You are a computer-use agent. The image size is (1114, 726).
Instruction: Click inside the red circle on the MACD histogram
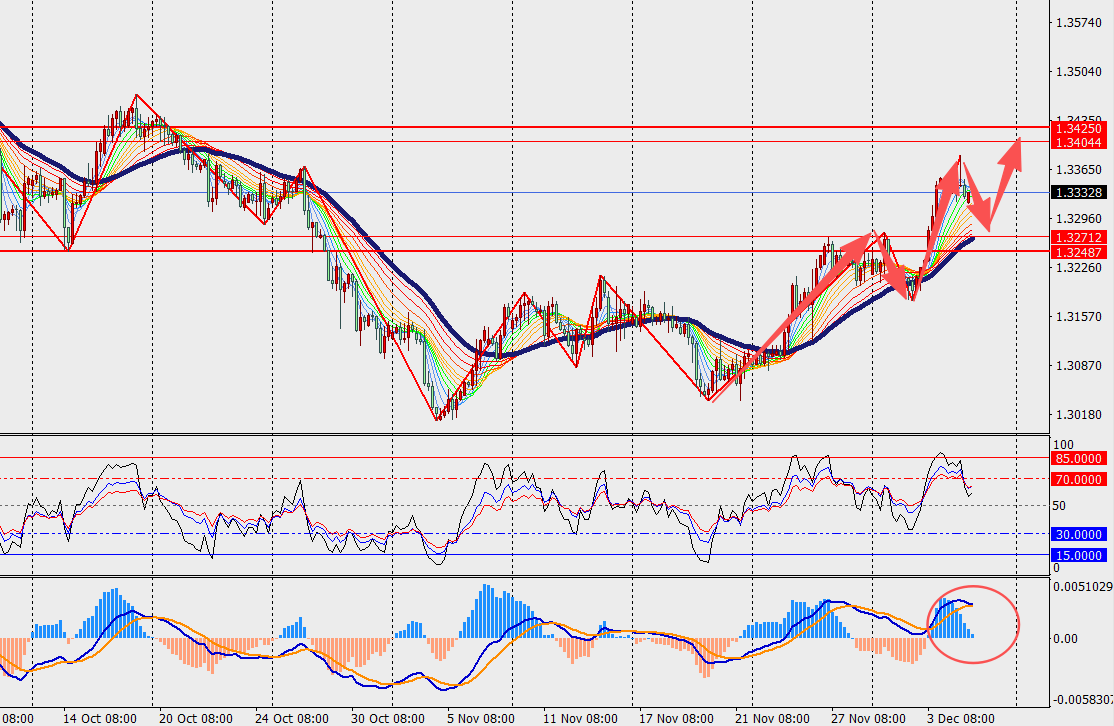(974, 624)
